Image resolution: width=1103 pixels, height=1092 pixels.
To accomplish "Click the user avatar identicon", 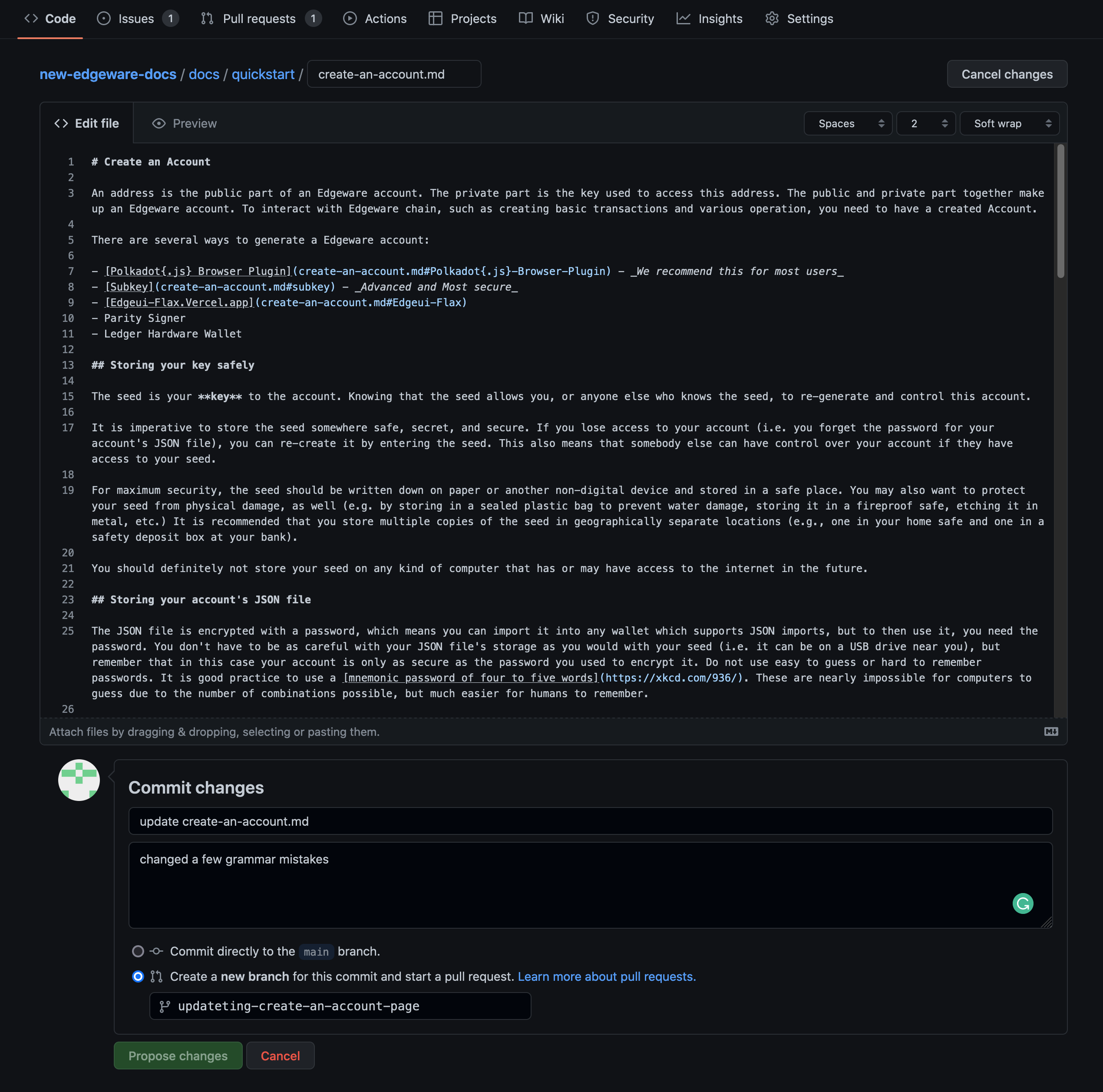I will [x=79, y=780].
